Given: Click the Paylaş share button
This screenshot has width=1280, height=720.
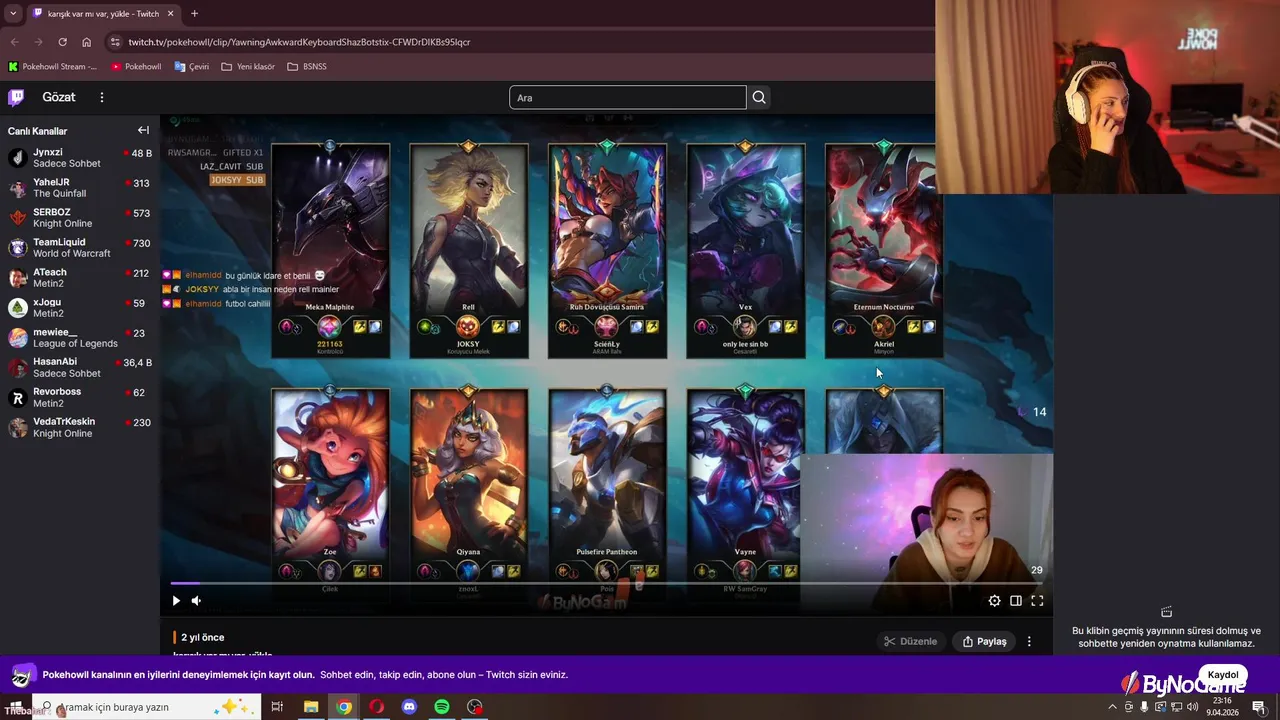Looking at the screenshot, I should (x=985, y=641).
